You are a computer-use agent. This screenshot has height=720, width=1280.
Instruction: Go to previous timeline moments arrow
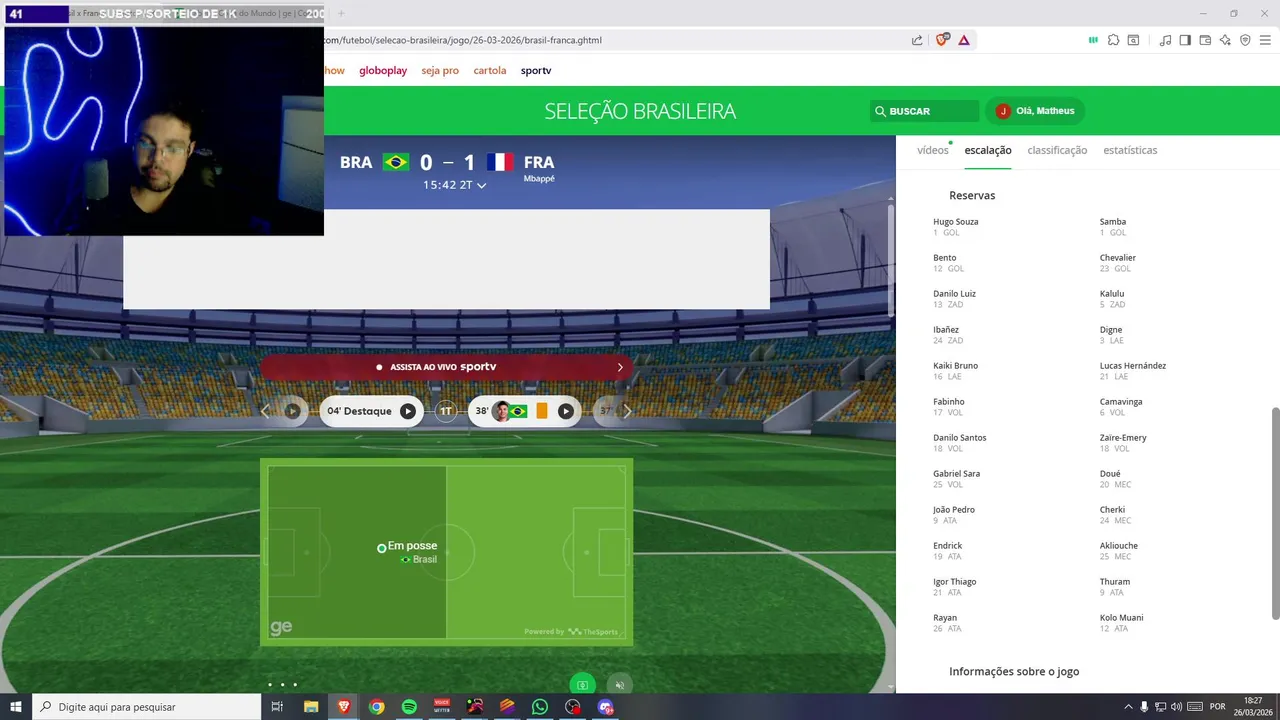click(265, 411)
